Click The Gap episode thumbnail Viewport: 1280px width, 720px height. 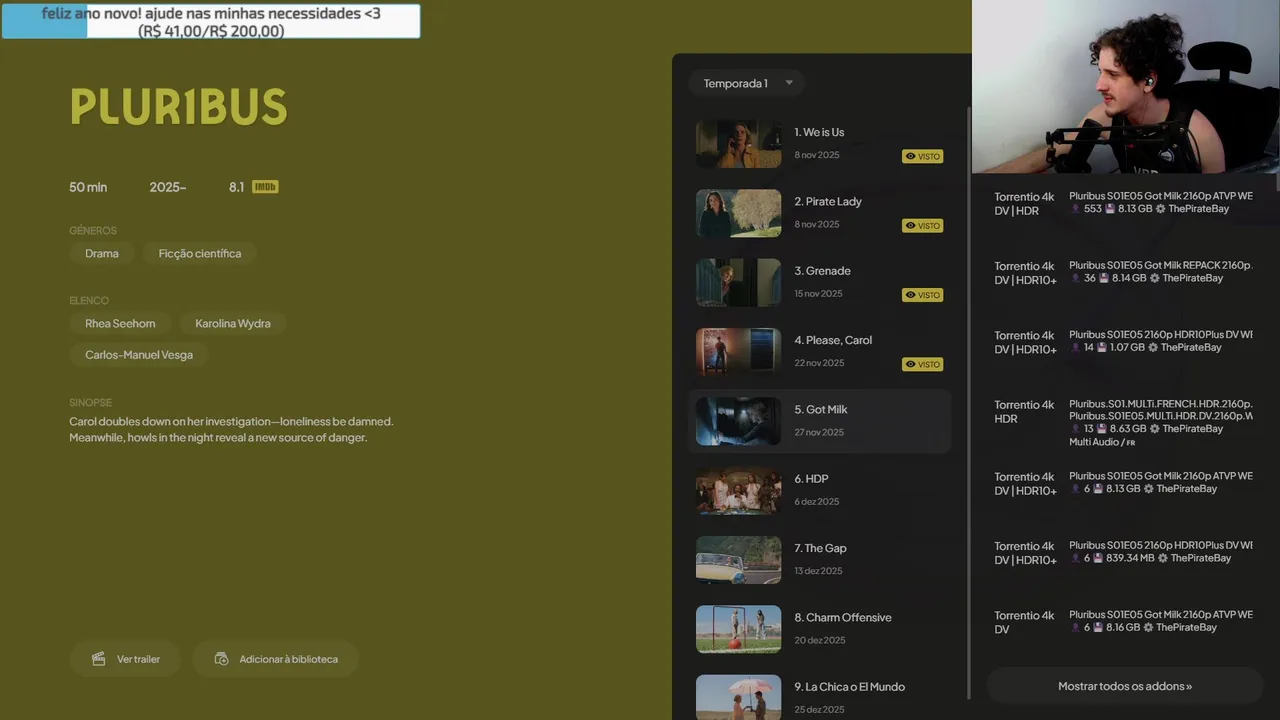pos(738,560)
